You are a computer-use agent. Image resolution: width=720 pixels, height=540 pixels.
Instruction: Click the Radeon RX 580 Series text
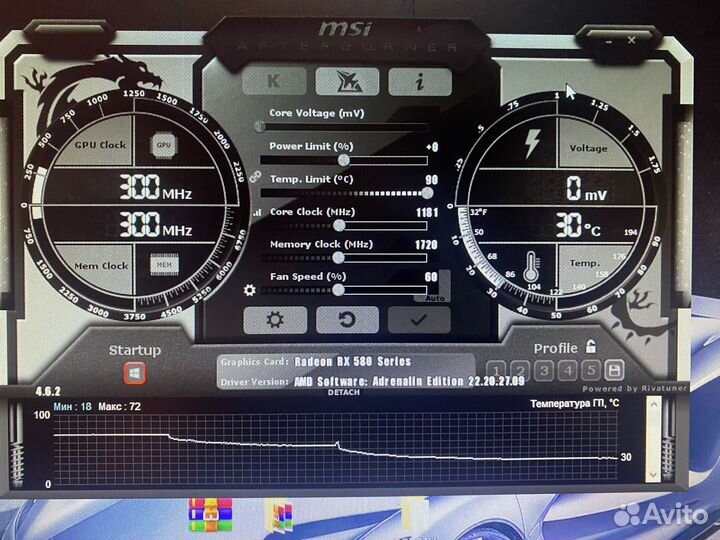[353, 361]
